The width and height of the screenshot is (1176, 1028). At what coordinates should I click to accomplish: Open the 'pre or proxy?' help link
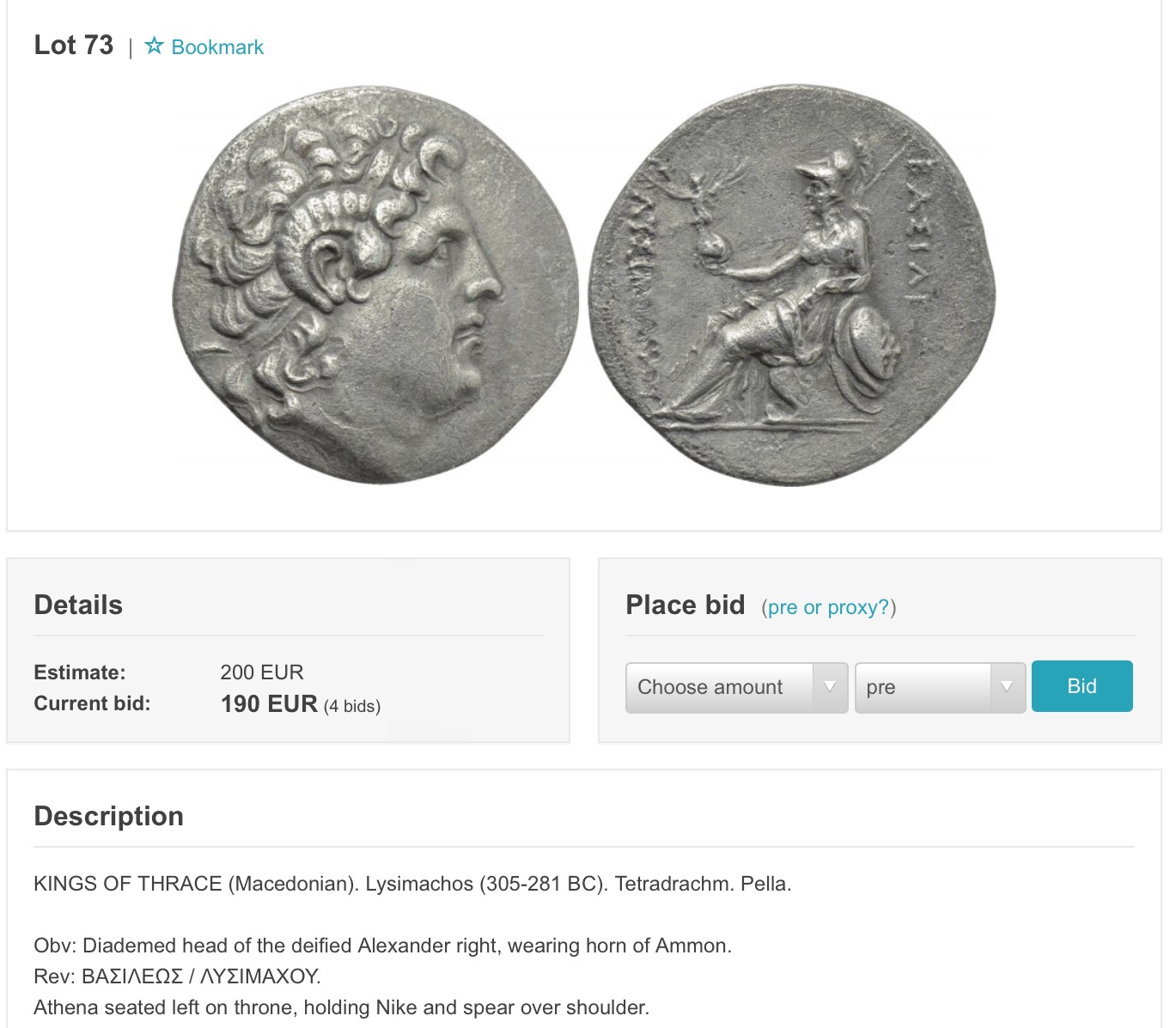click(828, 607)
